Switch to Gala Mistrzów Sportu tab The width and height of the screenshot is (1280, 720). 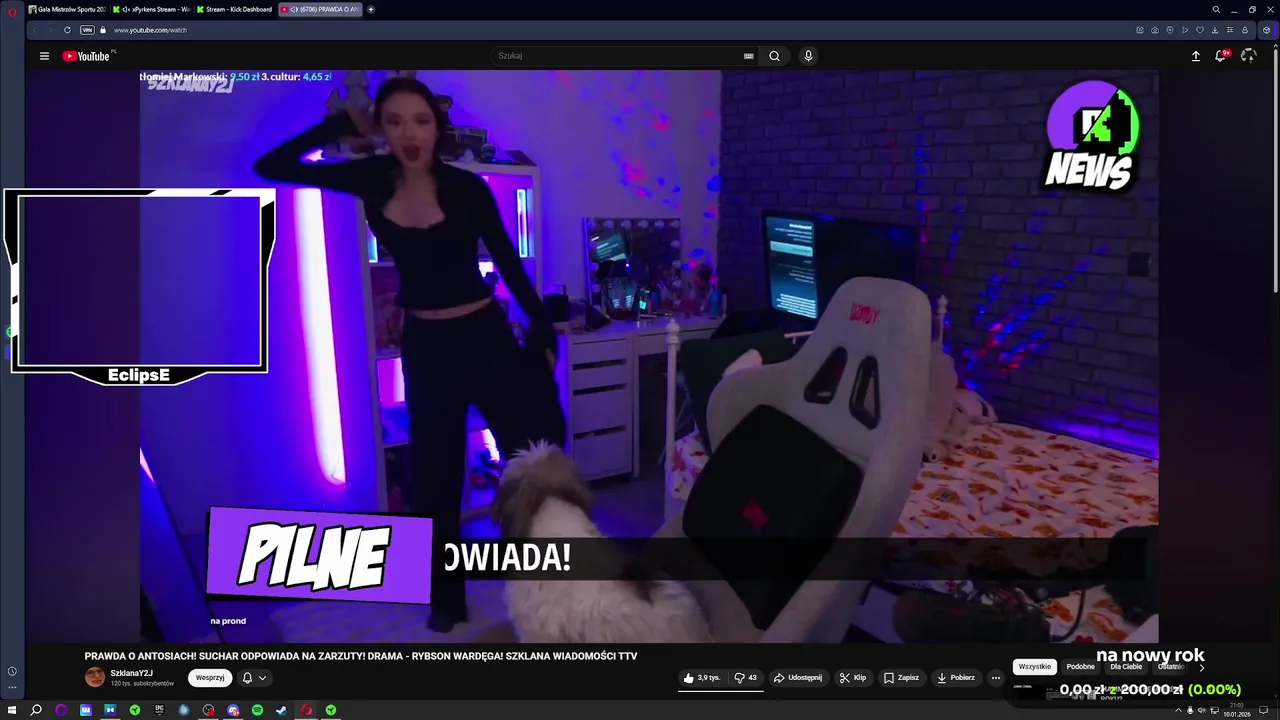67,9
